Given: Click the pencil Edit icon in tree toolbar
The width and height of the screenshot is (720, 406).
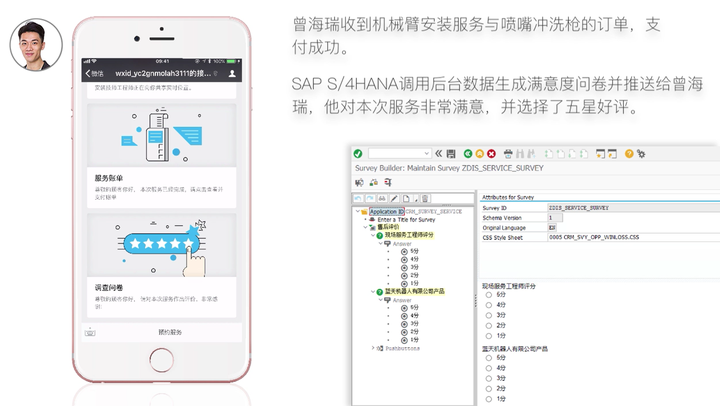Looking at the screenshot, I should 394,198.
